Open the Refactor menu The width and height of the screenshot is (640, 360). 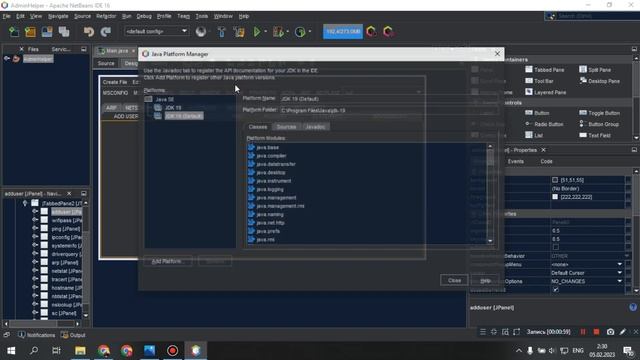tap(106, 16)
